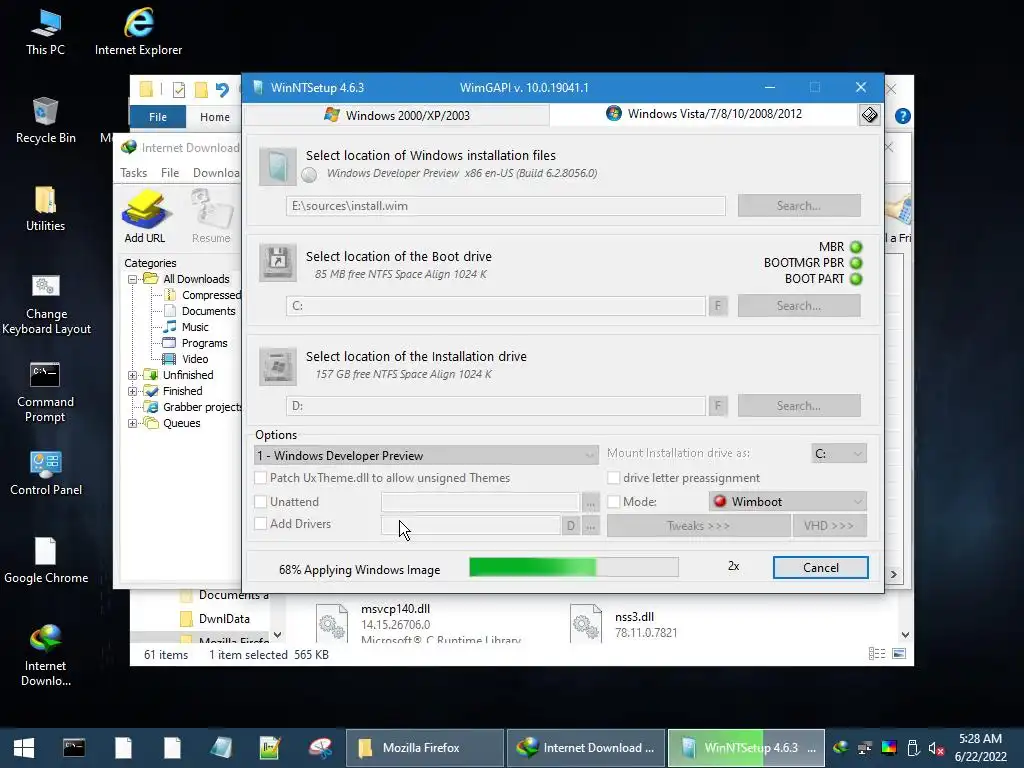Launch Google Chrome desktop shortcut
Viewport: 1024px width, 768px height.
tap(46, 561)
